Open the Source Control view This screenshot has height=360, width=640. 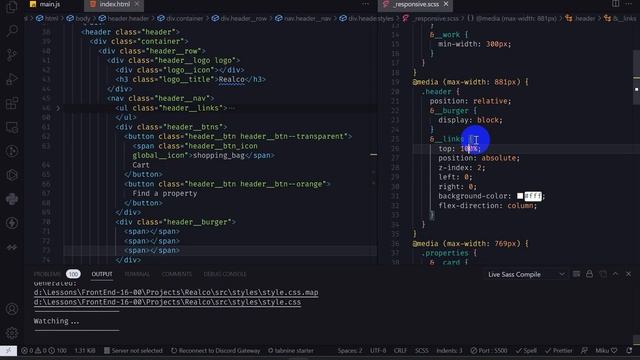click(12, 55)
